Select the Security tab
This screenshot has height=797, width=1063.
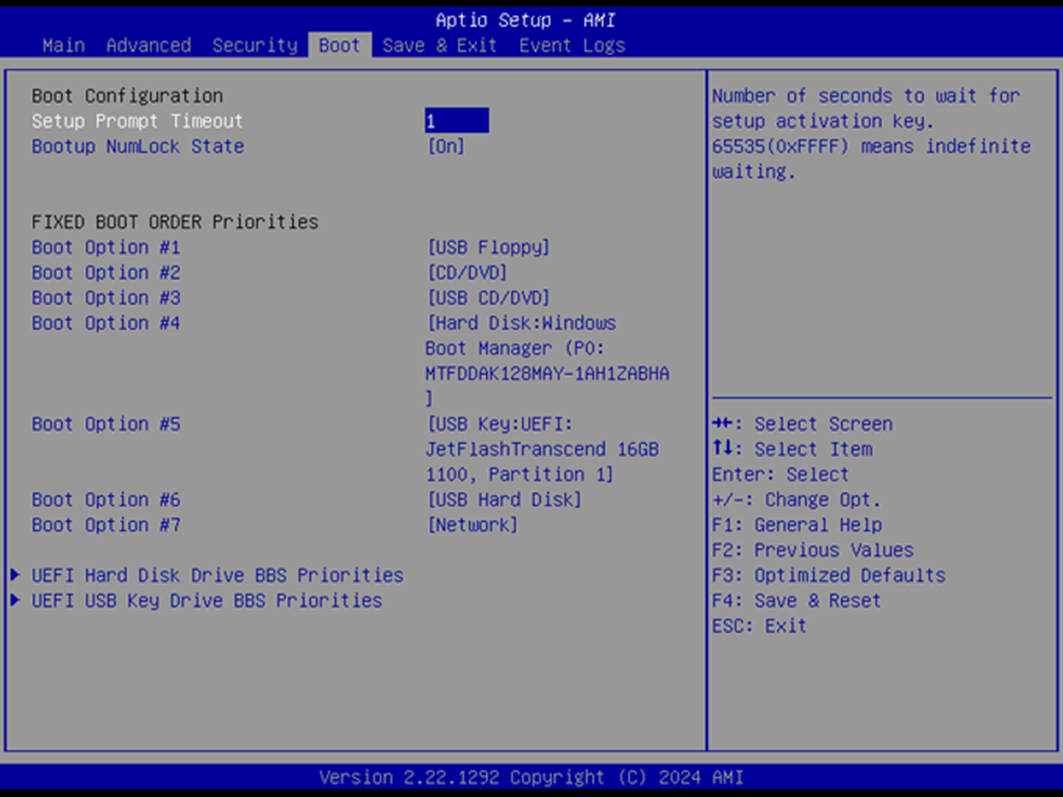(254, 45)
